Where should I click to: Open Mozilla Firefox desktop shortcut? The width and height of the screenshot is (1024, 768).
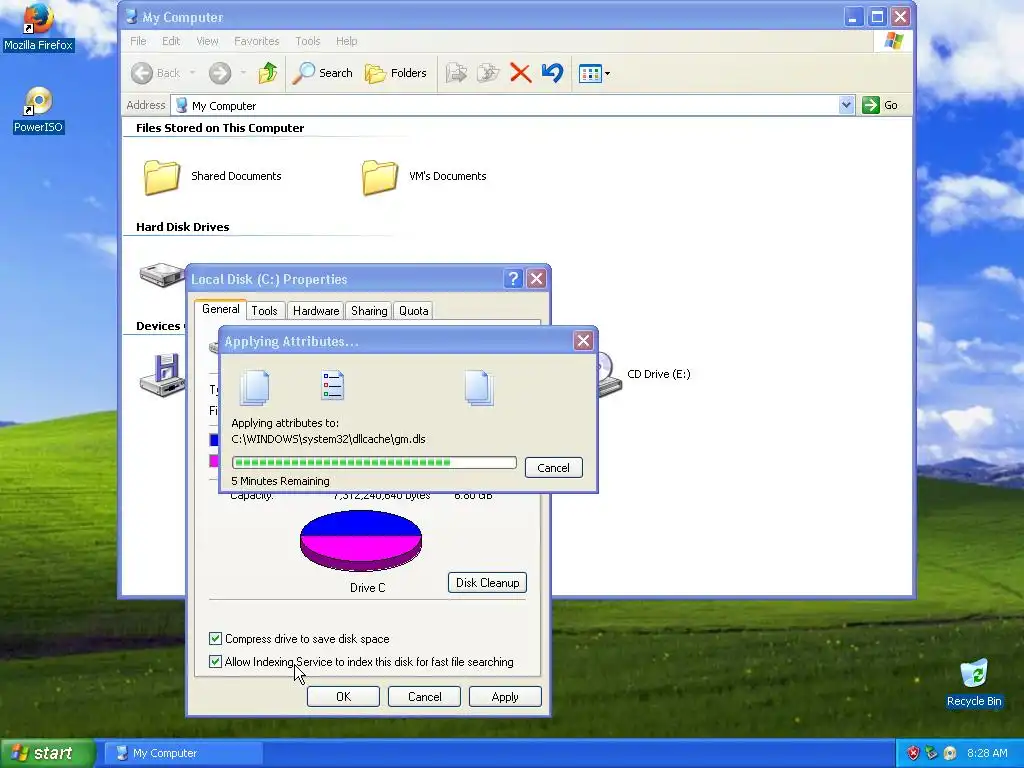tap(38, 27)
